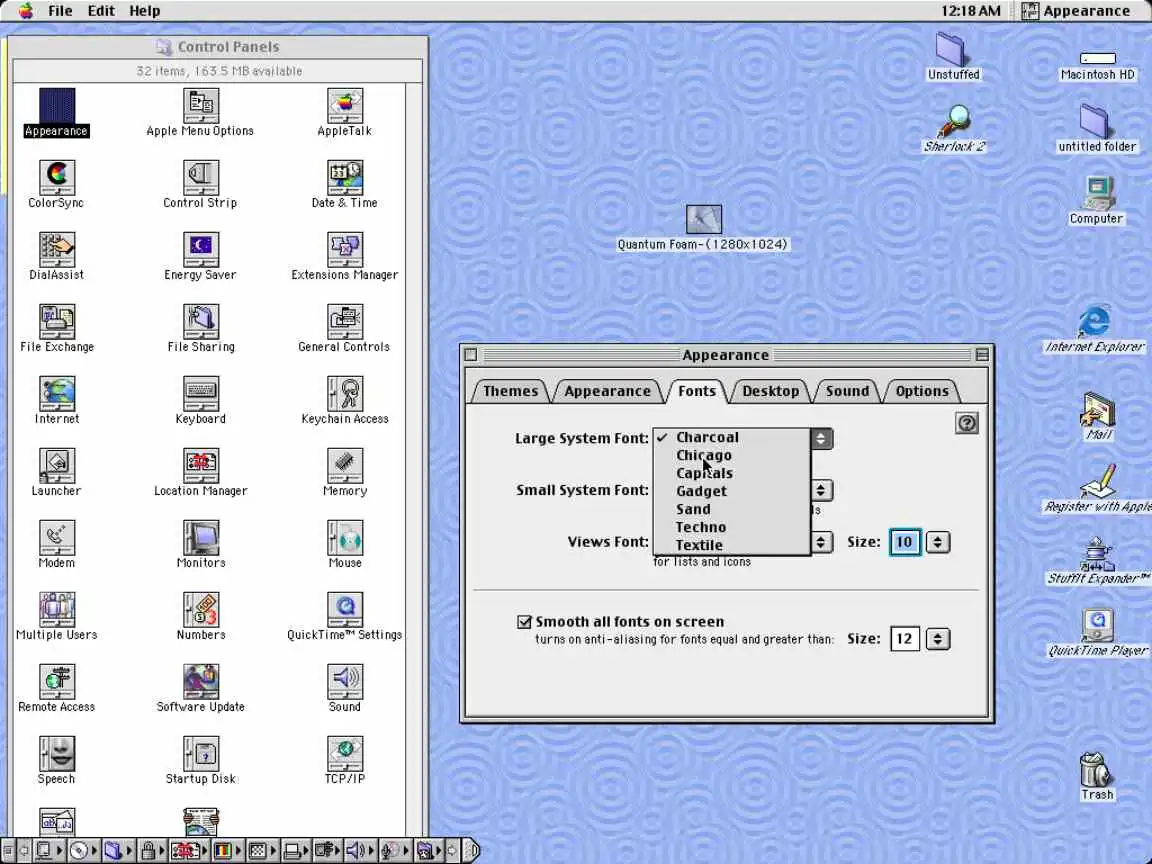The width and height of the screenshot is (1152, 864).
Task: Switch to the Options tab
Action: pos(921,391)
